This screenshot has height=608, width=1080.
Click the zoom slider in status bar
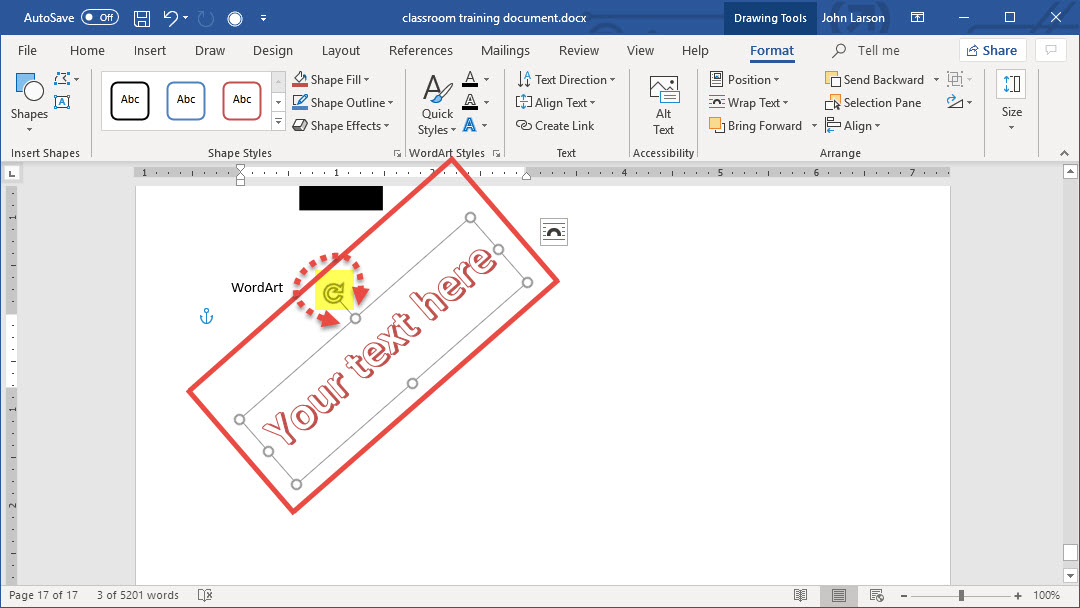(961, 595)
